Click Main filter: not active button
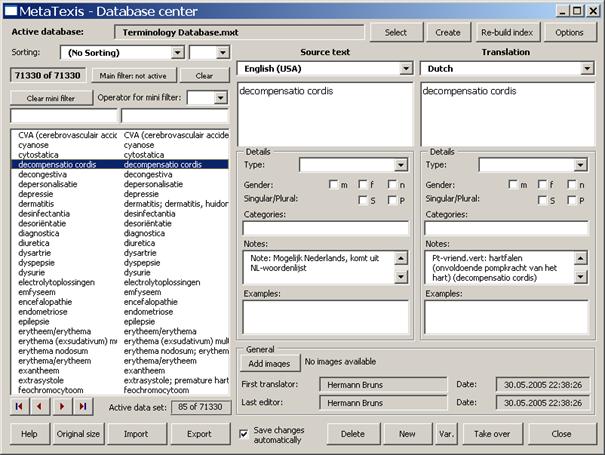The height and width of the screenshot is (455, 605). point(134,76)
